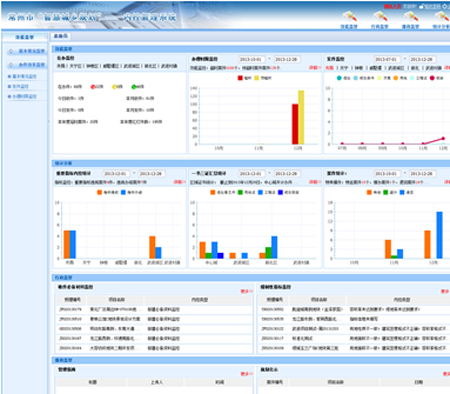The image size is (450, 394).
Task: Open the third bulleted sidebar link
Action: 24,96
